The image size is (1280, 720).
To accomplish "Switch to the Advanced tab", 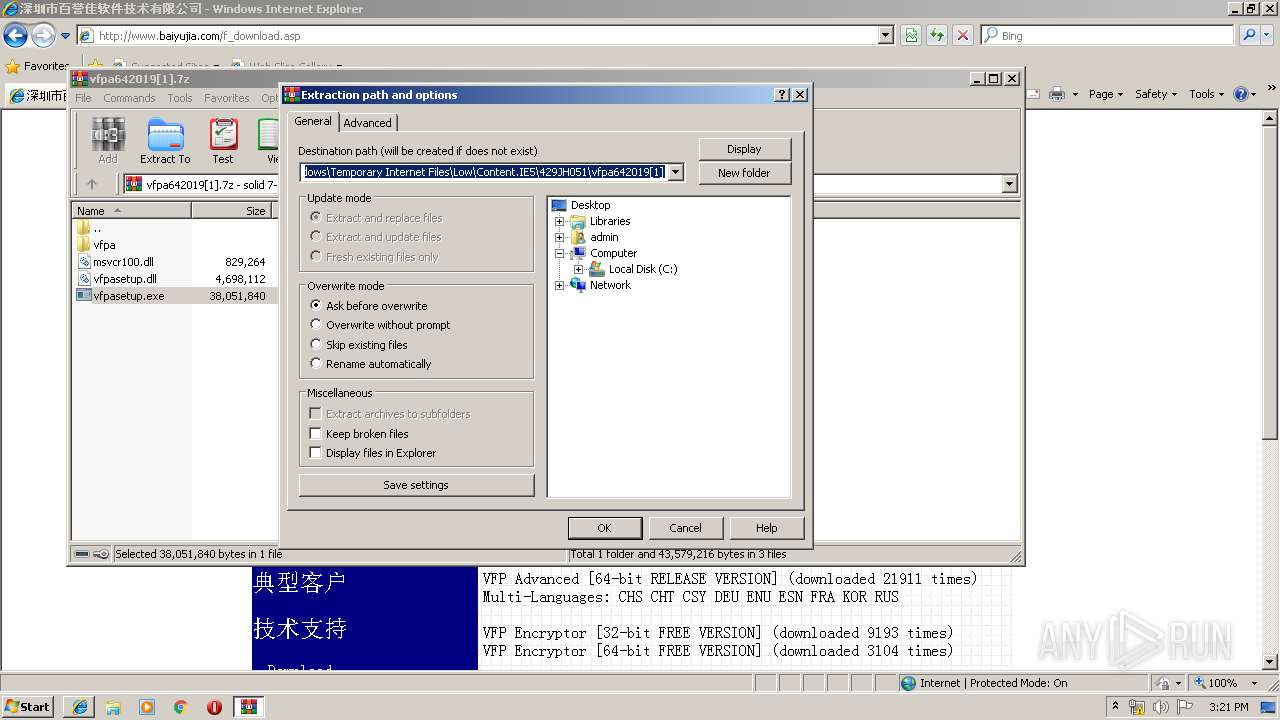I will click(x=367, y=123).
